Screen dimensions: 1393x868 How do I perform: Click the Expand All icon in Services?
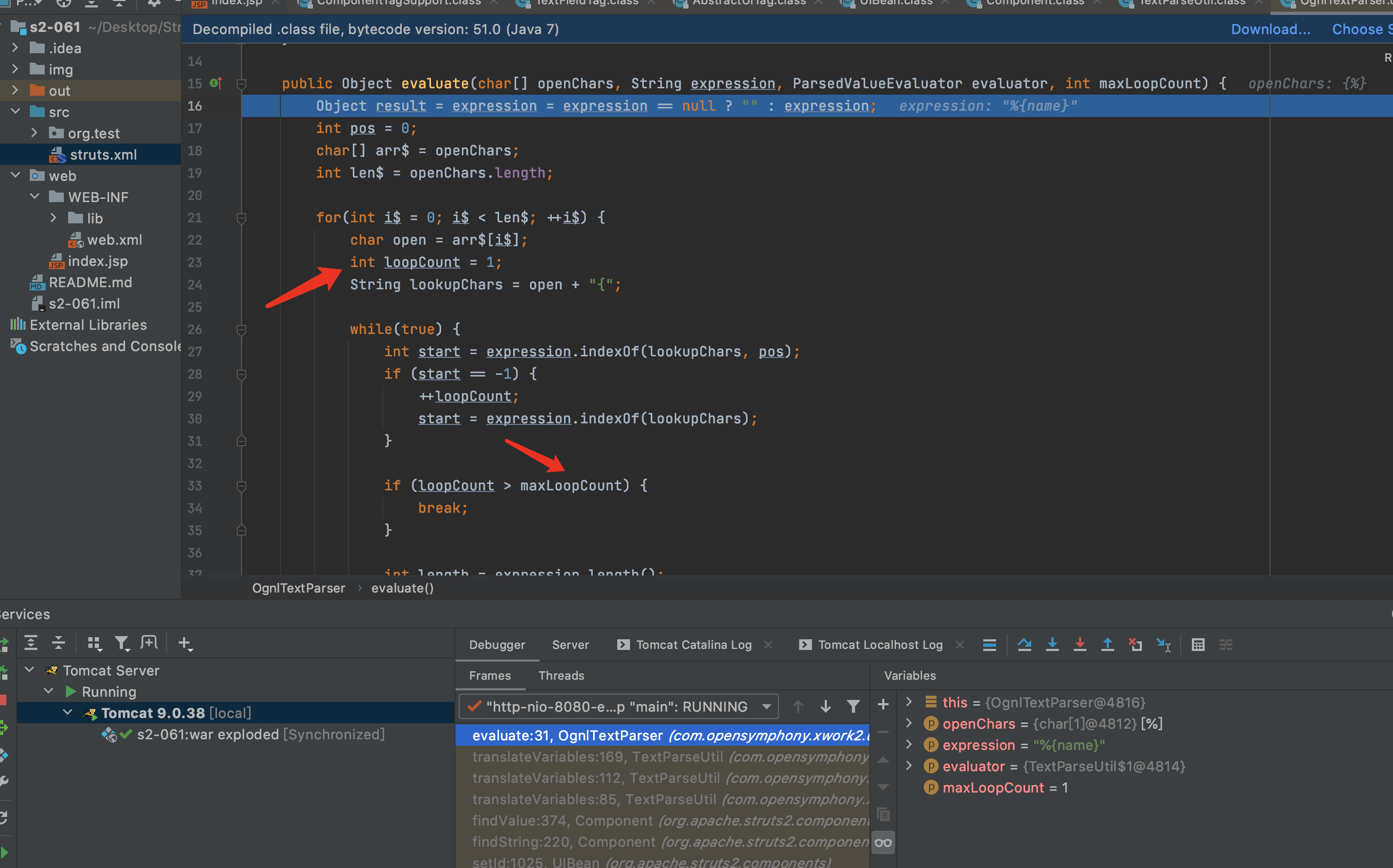tap(30, 643)
